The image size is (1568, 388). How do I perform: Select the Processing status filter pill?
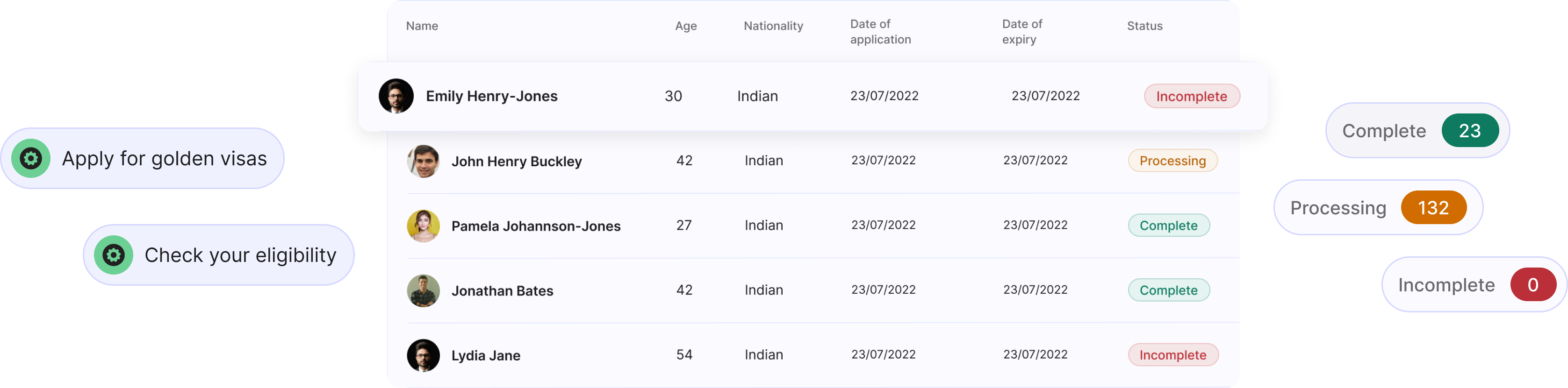point(1338,208)
